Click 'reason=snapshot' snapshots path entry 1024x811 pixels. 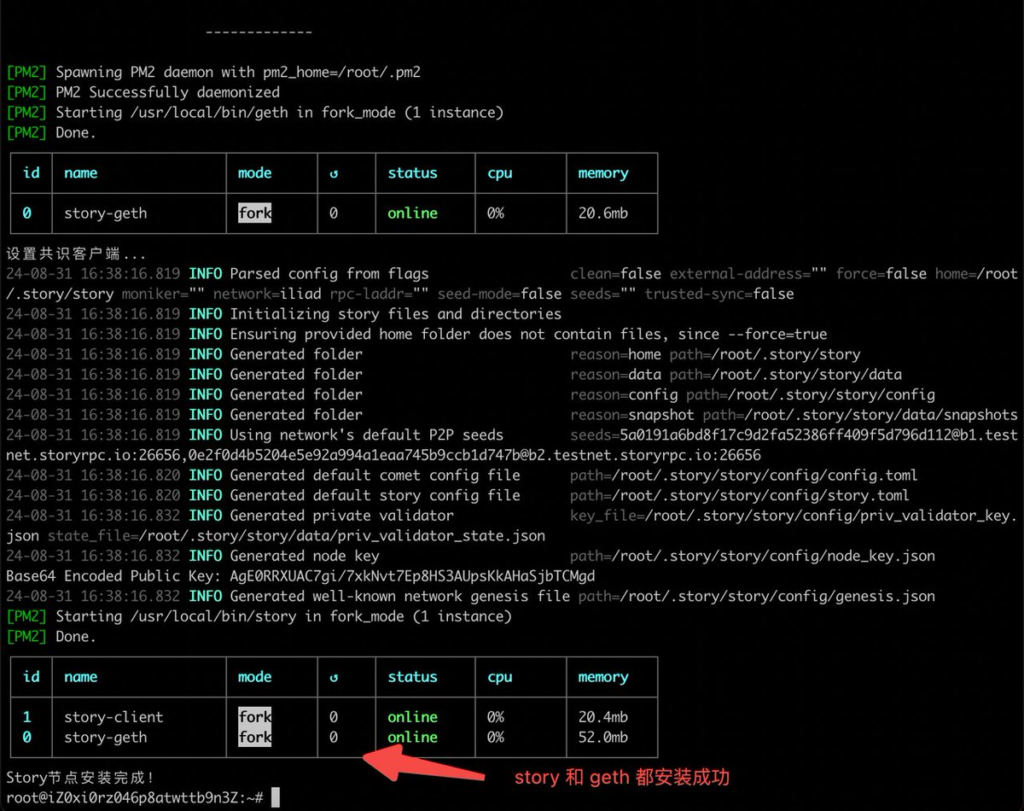tap(793, 415)
